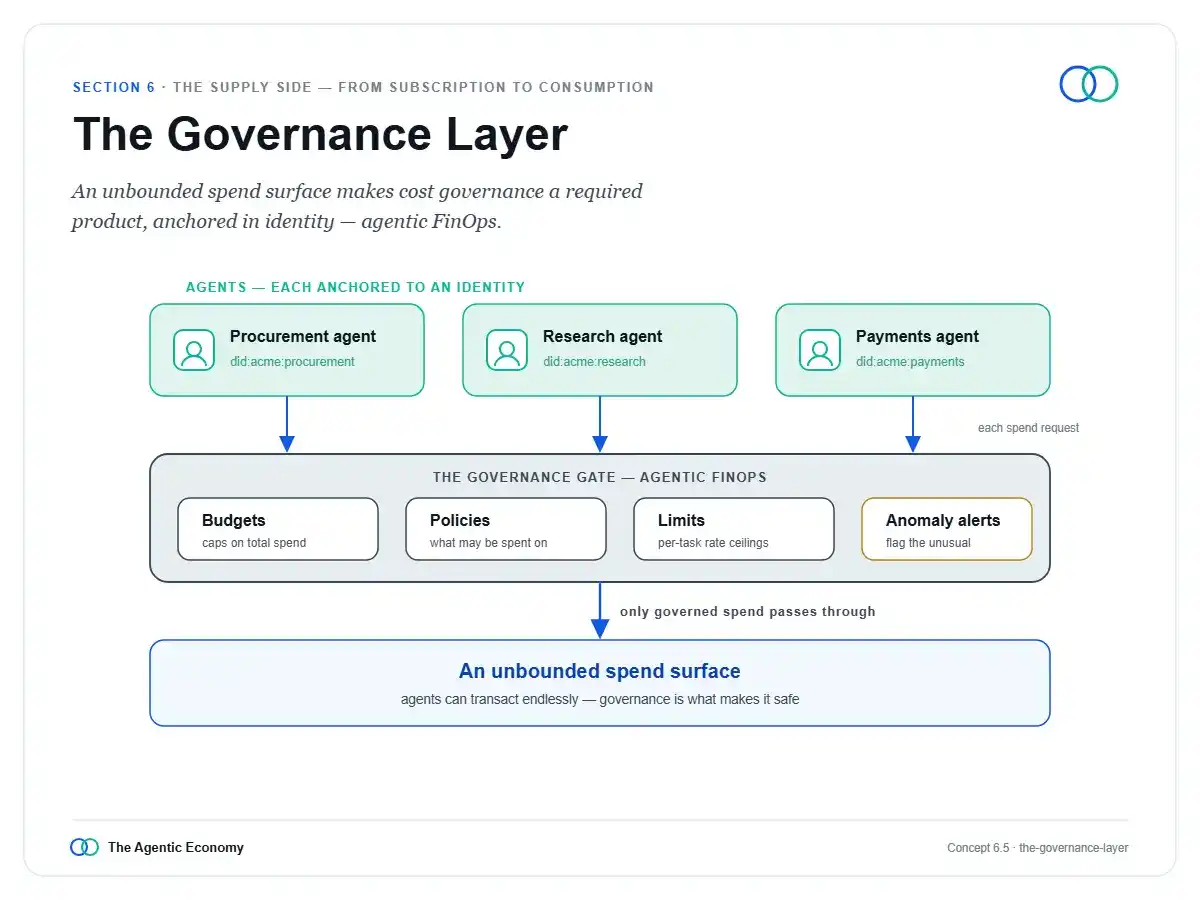The height and width of the screenshot is (900, 1200).
Task: Click the arrow under the governance gate
Action: click(x=600, y=610)
